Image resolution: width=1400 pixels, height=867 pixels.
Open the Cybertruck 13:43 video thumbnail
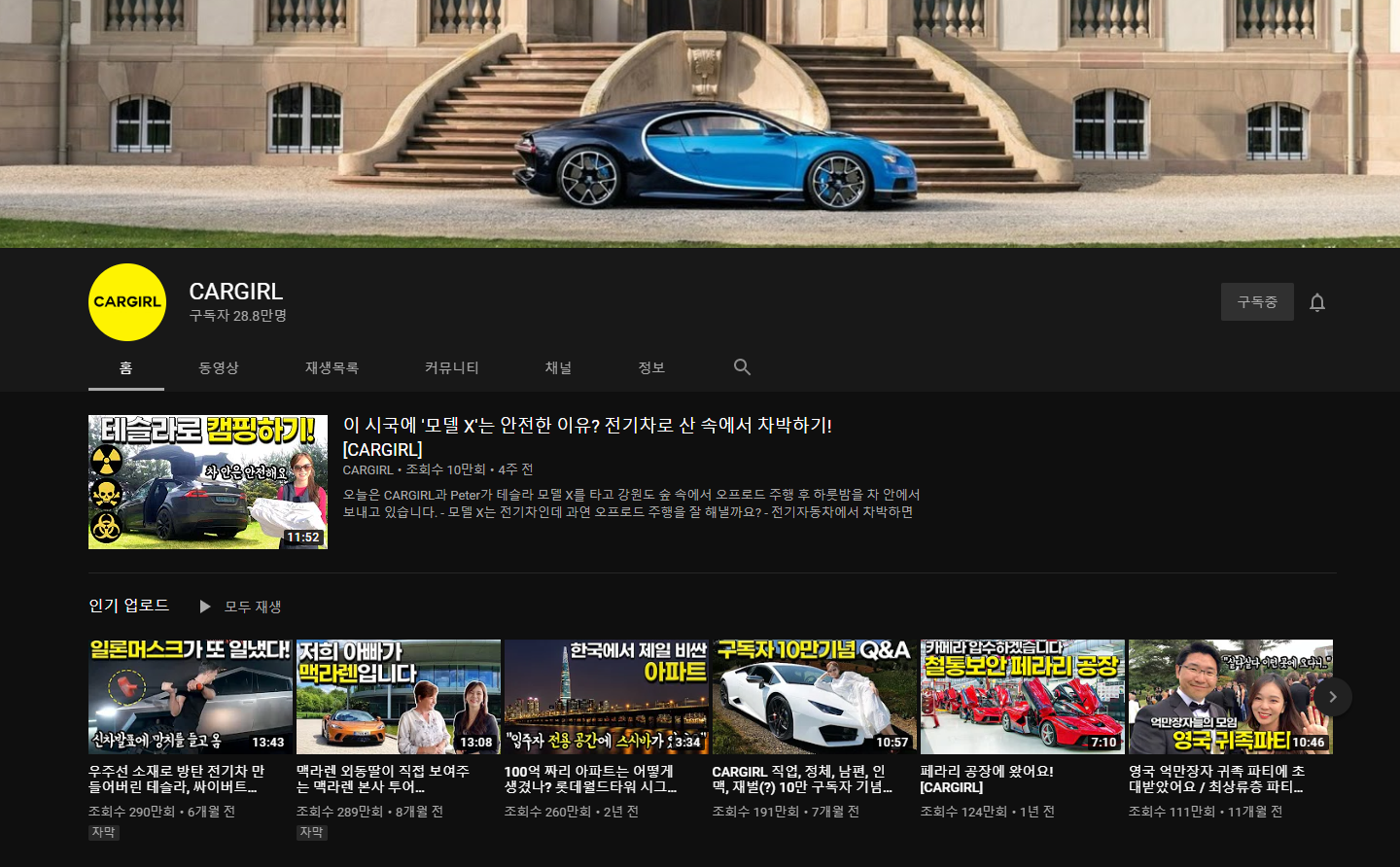tap(191, 697)
